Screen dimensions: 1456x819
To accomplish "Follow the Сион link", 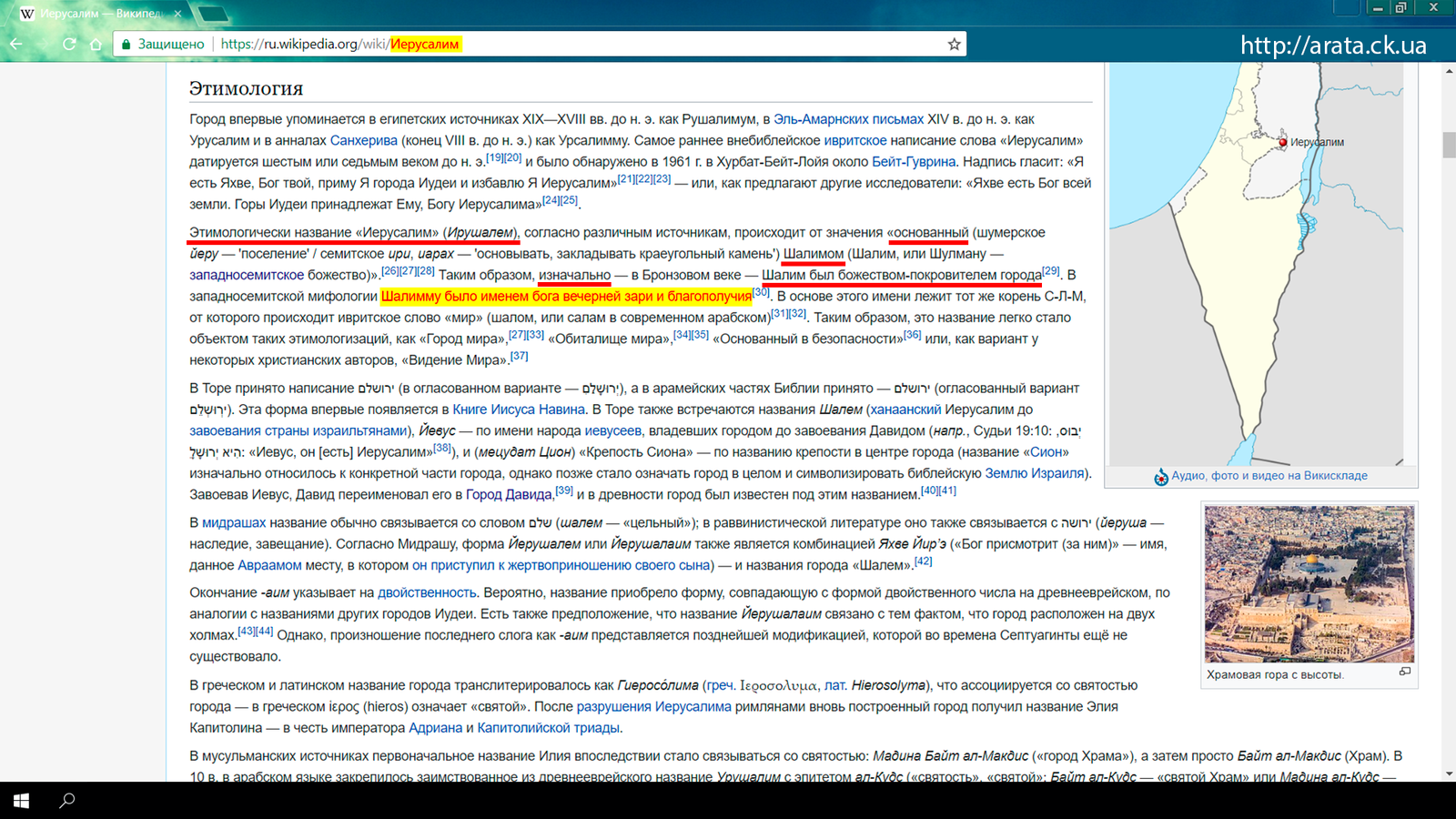I will [x=1046, y=452].
